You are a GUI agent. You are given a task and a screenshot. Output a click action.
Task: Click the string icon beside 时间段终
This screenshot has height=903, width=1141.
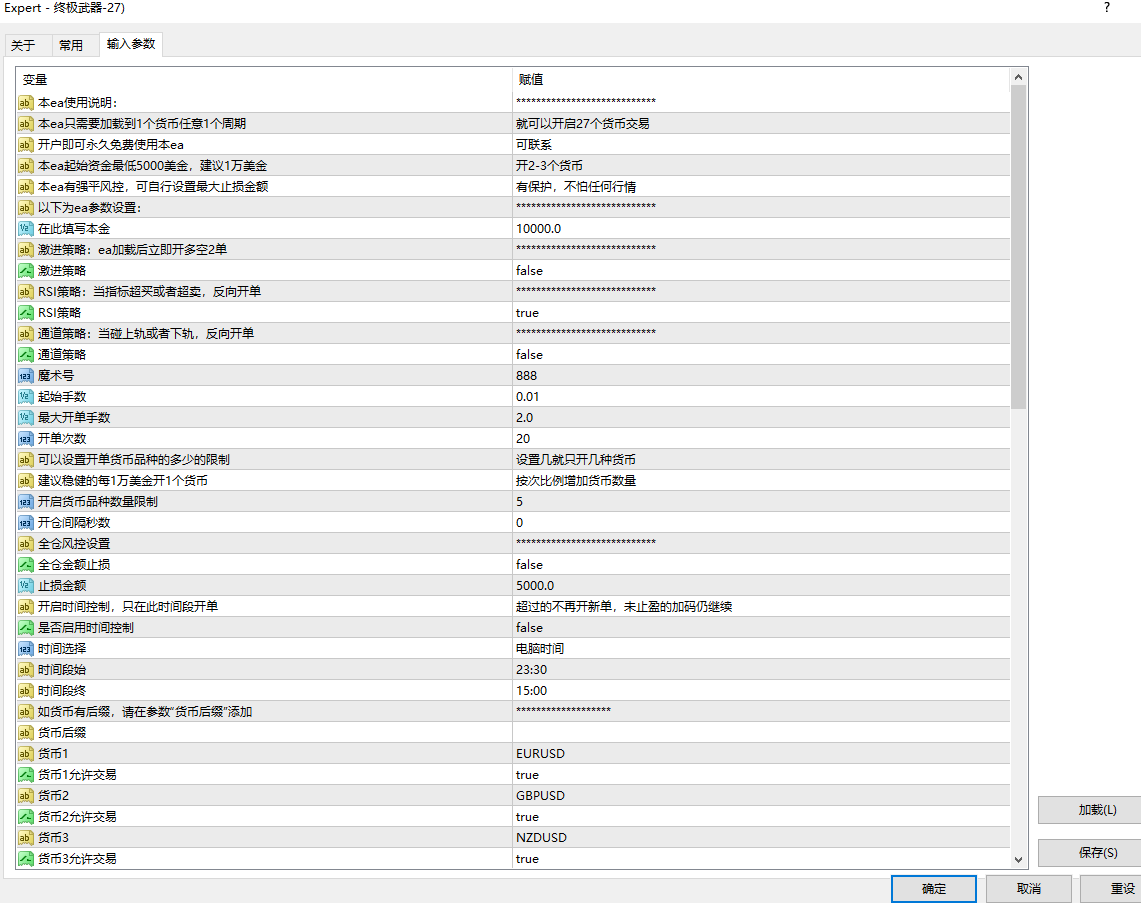click(x=25, y=691)
